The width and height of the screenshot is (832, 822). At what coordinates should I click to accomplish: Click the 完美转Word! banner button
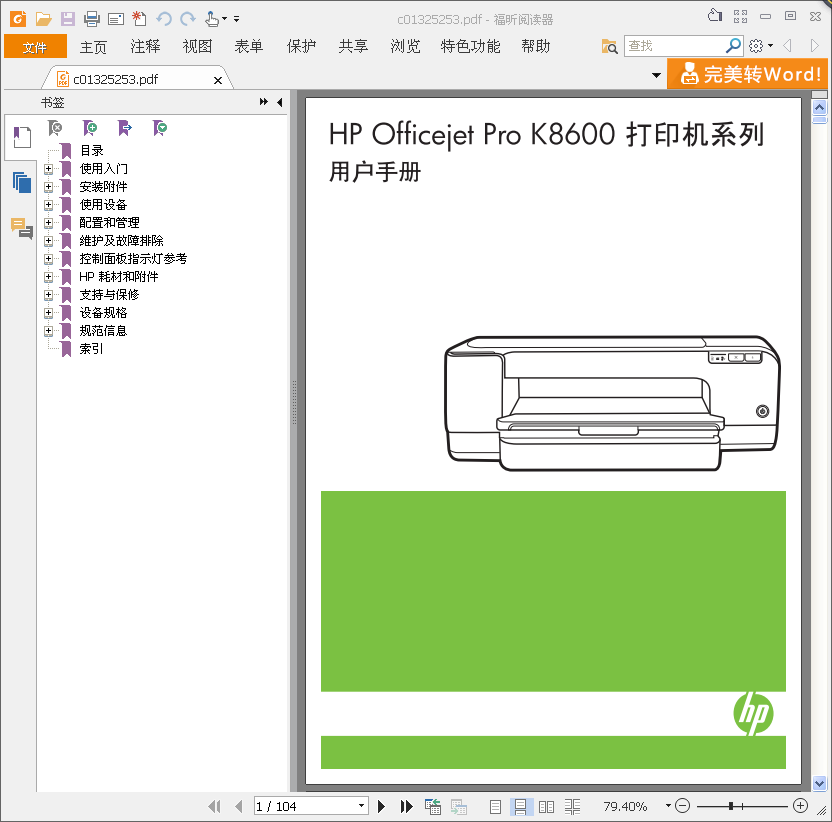(x=748, y=74)
